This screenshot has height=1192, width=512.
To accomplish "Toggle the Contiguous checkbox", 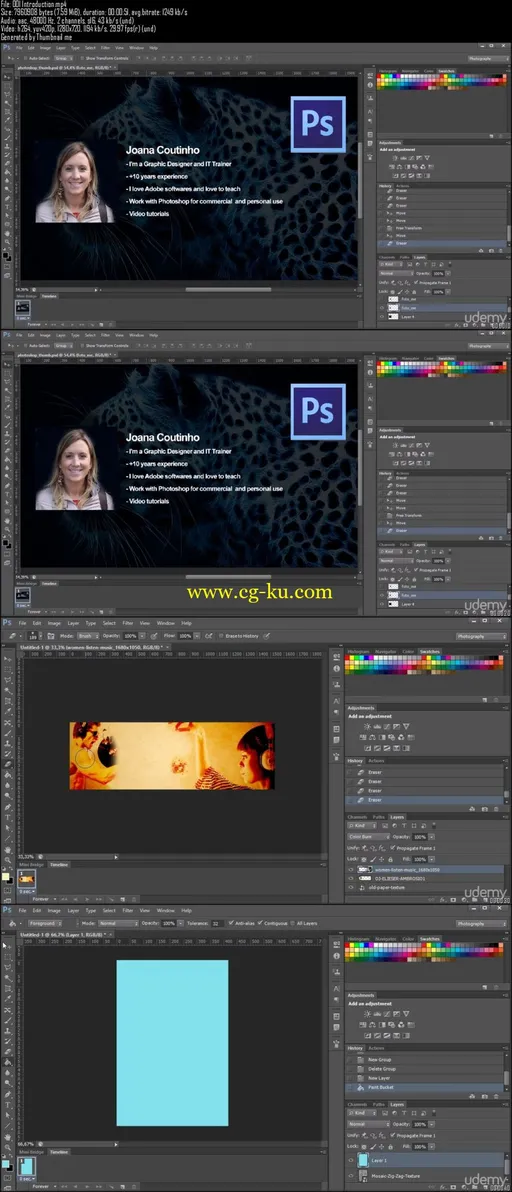I will [x=261, y=923].
